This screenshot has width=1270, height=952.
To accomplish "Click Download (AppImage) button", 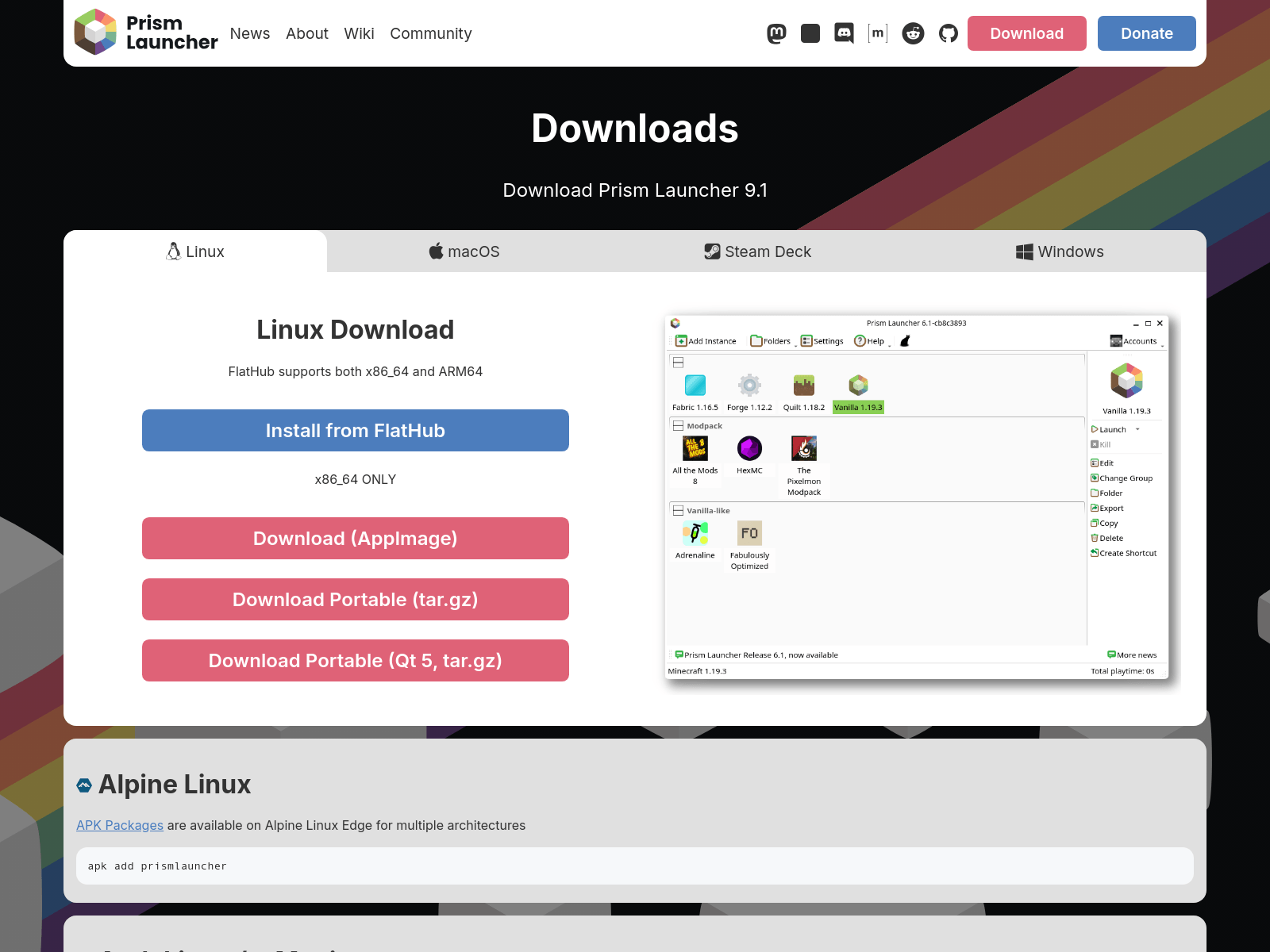I will pos(356,539).
